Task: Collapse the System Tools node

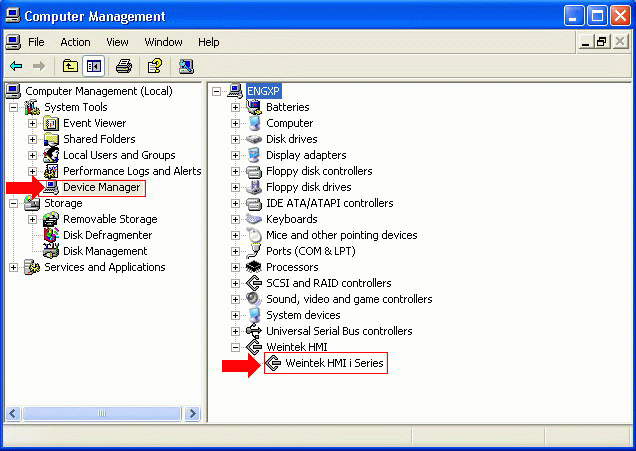Action: (13, 107)
